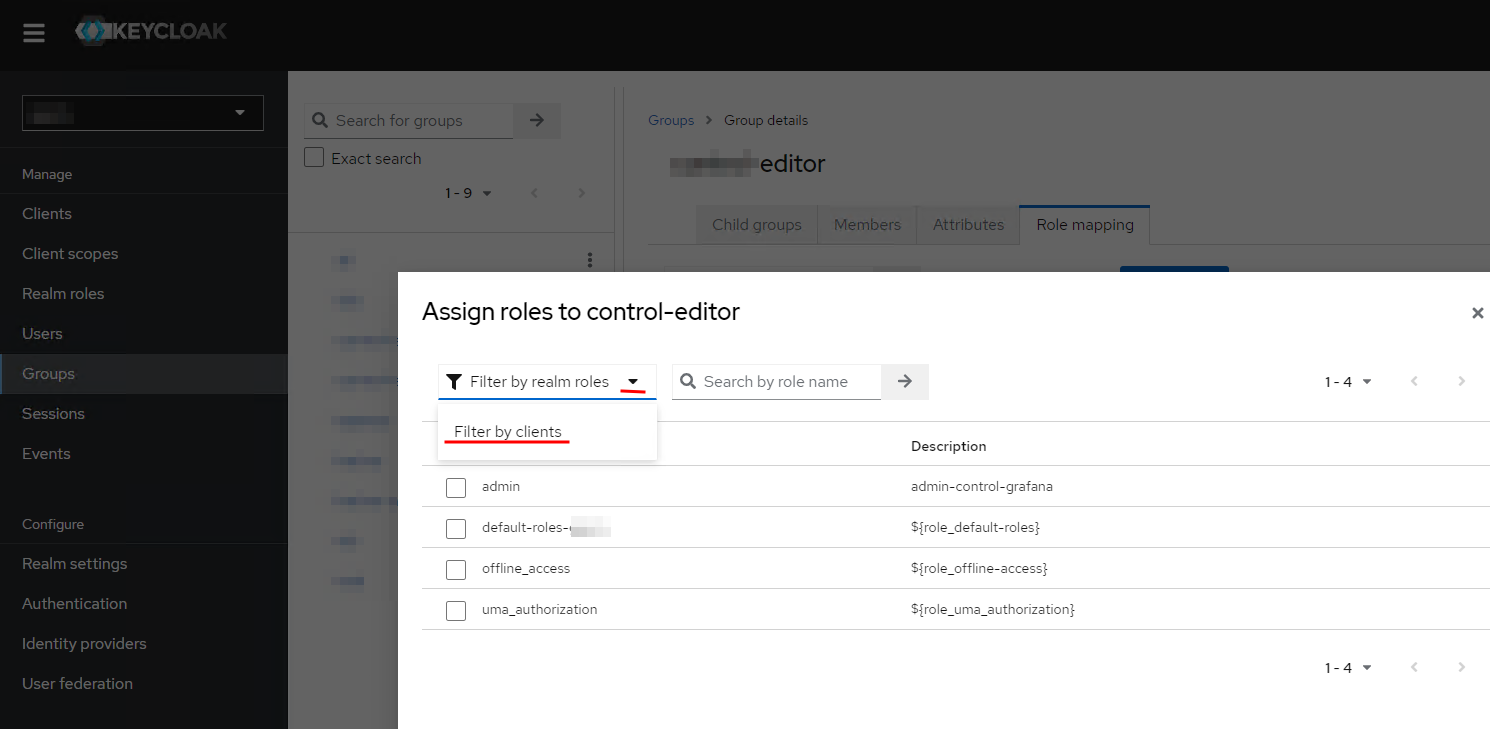The width and height of the screenshot is (1490, 729).
Task: Choose Filter by clients option
Action: tap(508, 432)
